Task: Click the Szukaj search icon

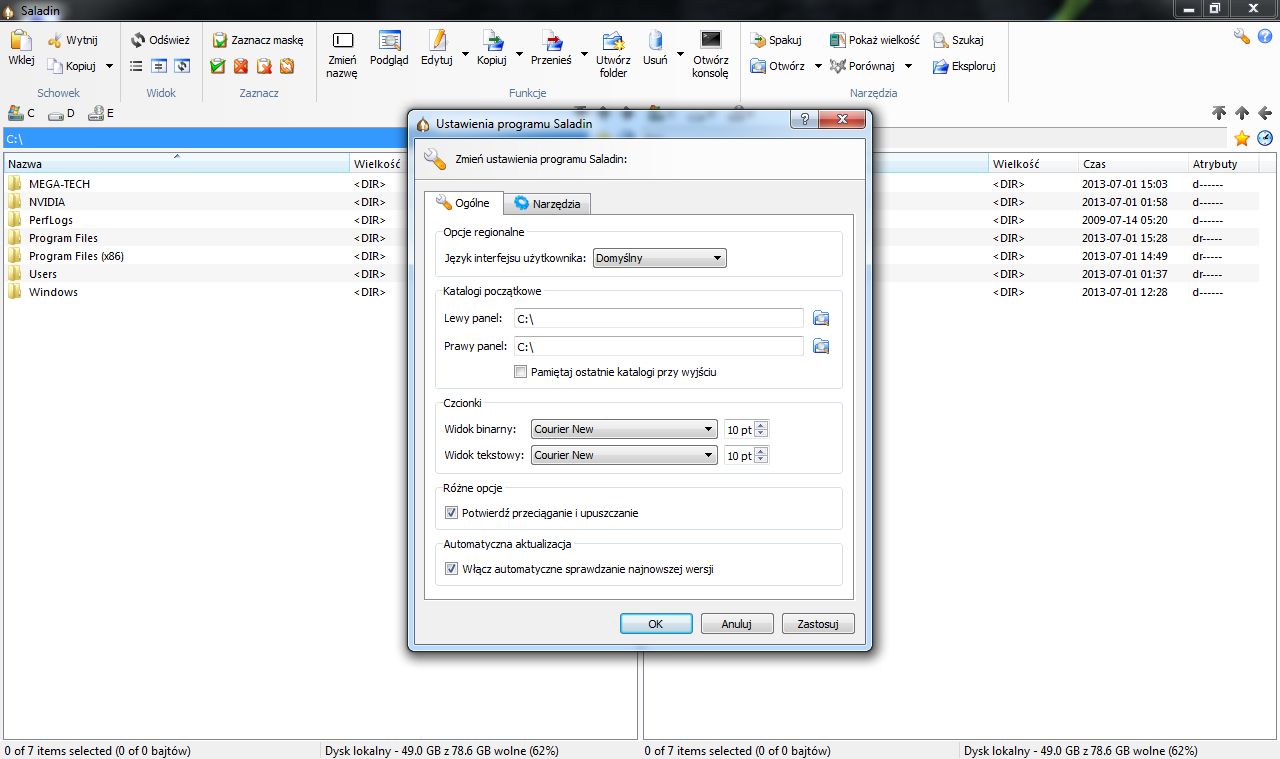Action: (x=941, y=40)
